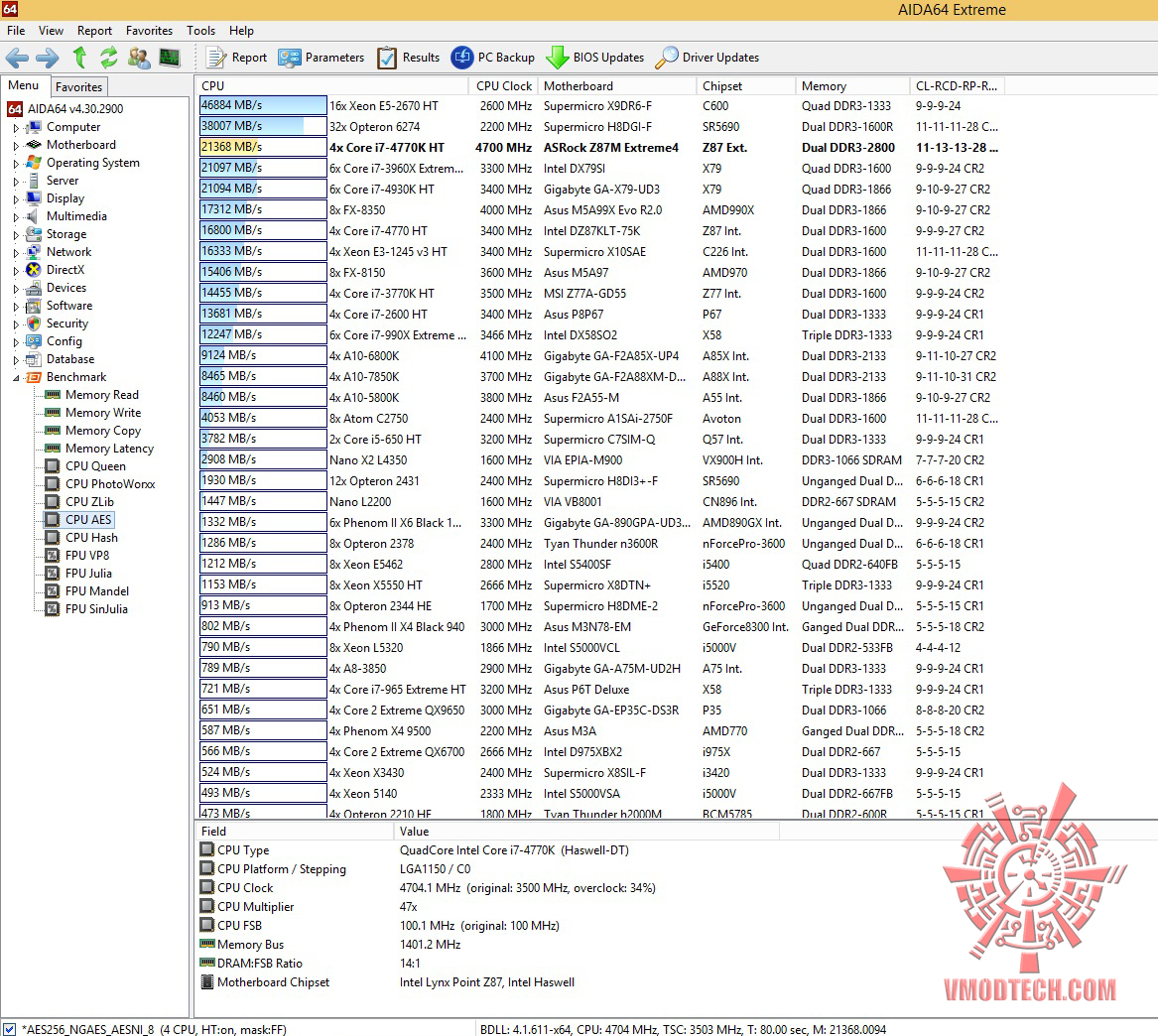Expand the Multimedia tree node
Image resolution: width=1158 pixels, height=1036 pixels.
tap(16, 217)
